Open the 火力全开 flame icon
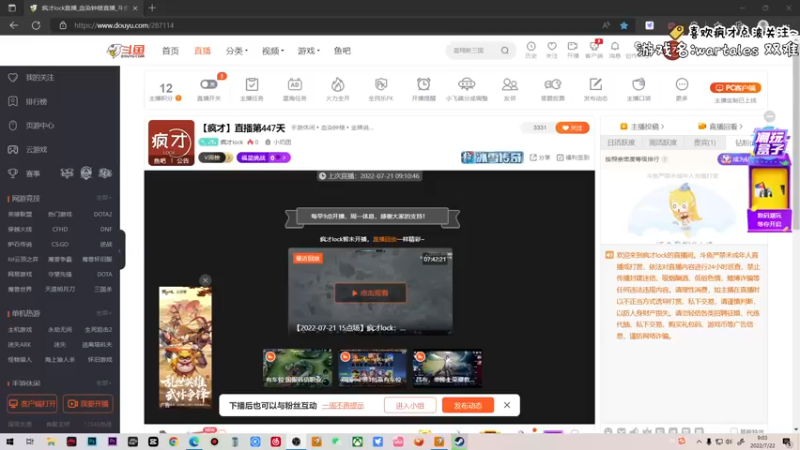Viewport: 800px width, 450px height. click(337, 84)
